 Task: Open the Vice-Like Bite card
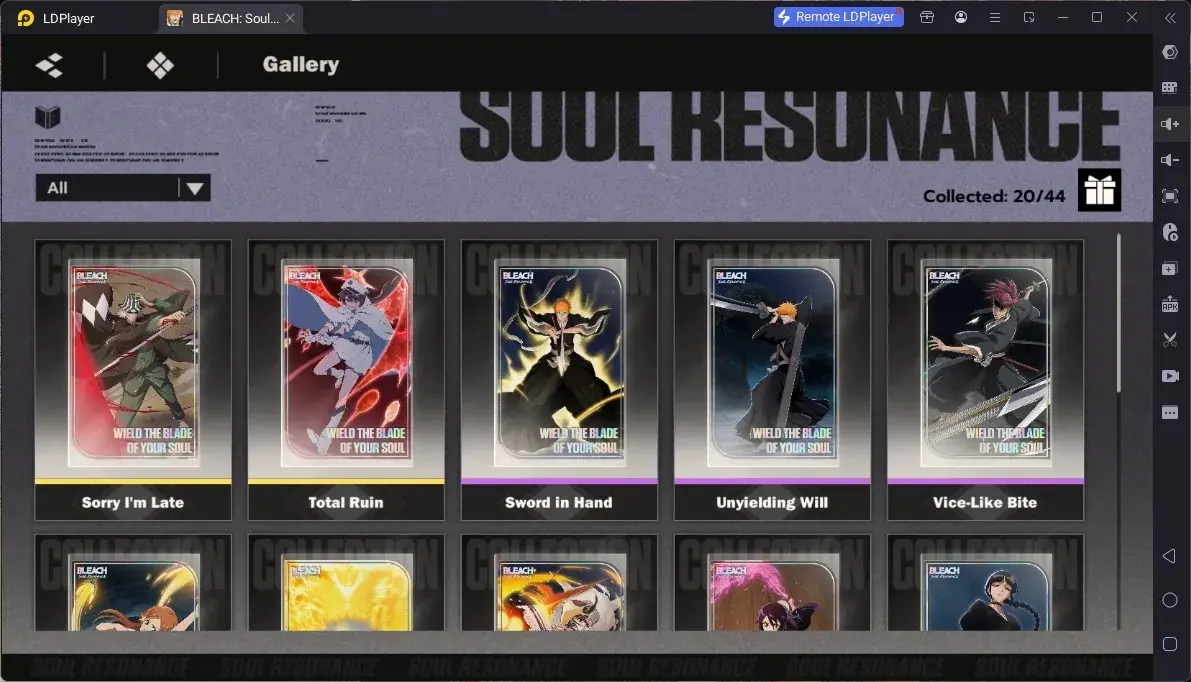pos(985,380)
